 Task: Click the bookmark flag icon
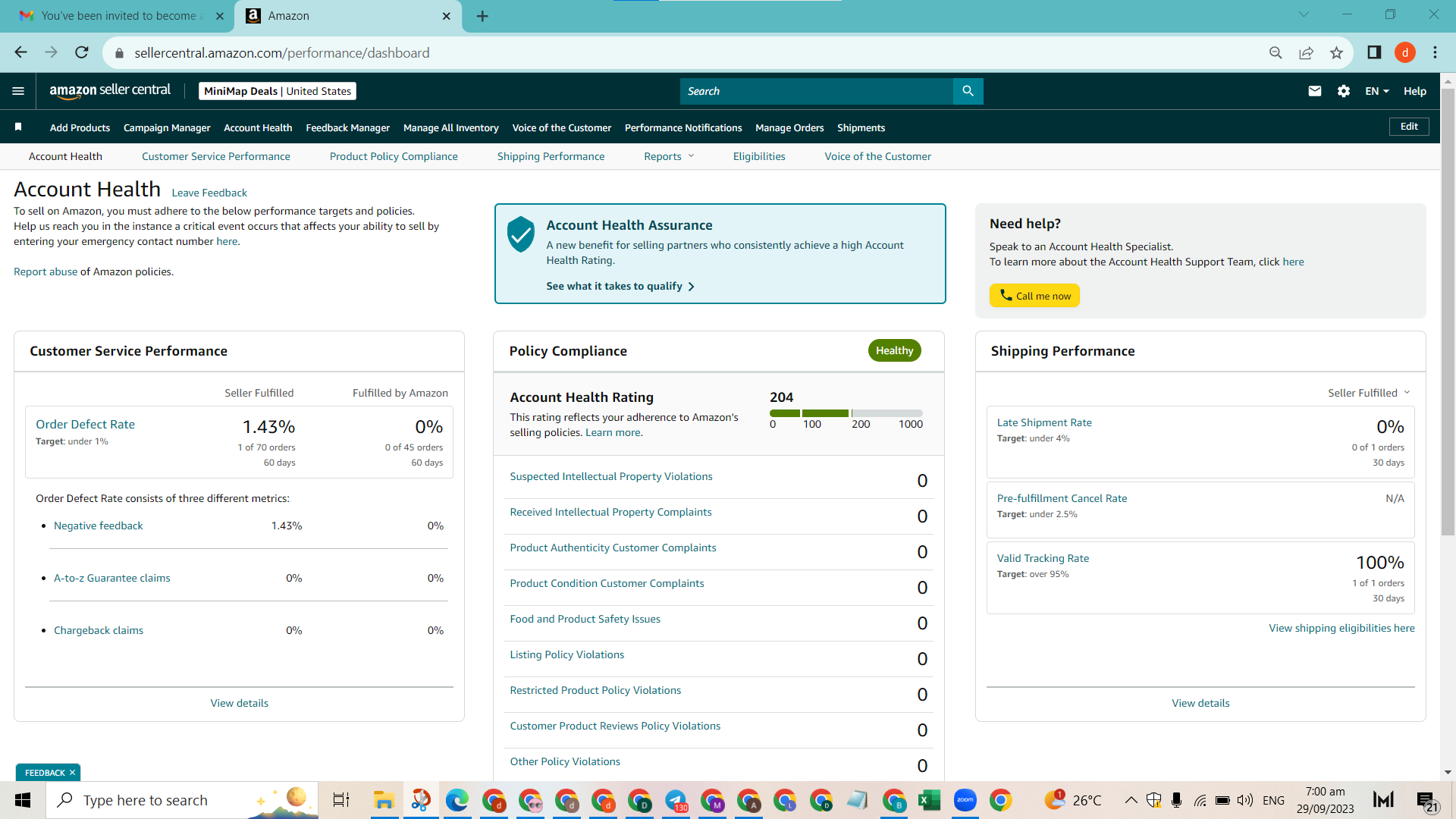[x=18, y=127]
